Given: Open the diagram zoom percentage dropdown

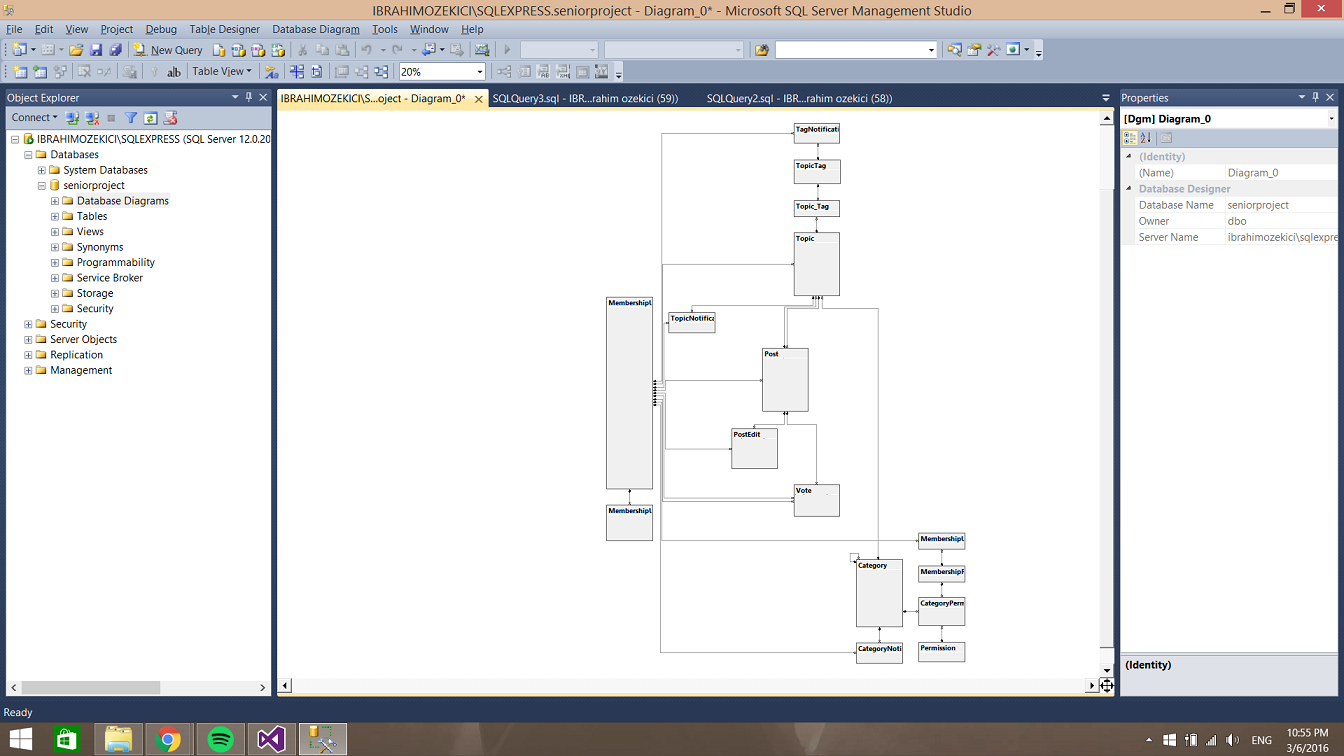Looking at the screenshot, I should tap(479, 72).
